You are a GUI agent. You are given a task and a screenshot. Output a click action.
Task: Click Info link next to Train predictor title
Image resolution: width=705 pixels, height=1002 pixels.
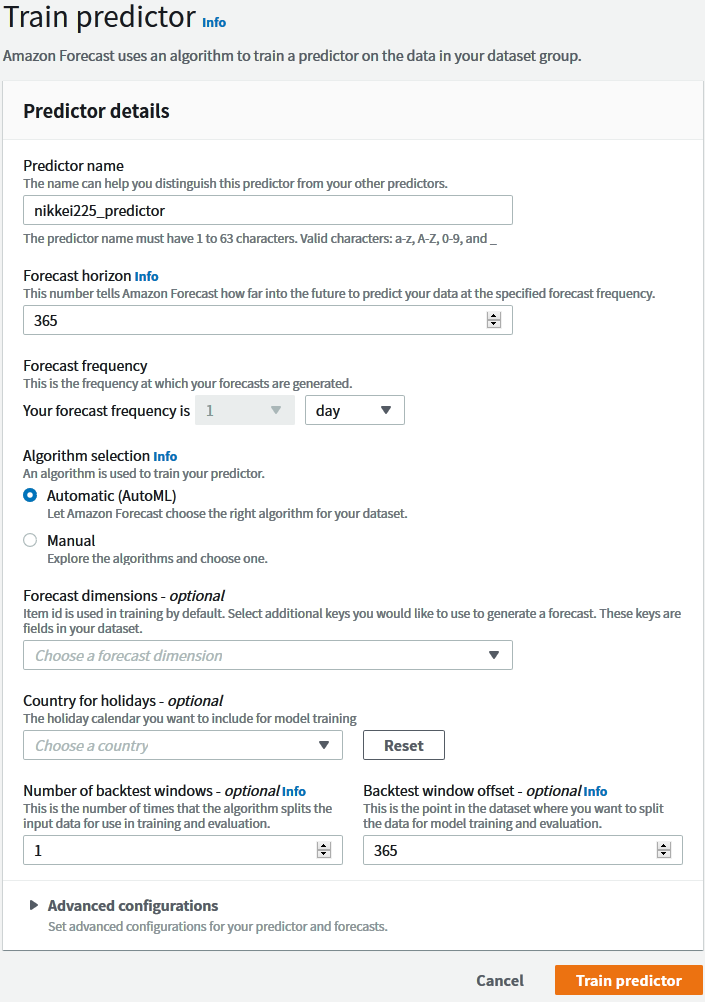pyautogui.click(x=214, y=21)
